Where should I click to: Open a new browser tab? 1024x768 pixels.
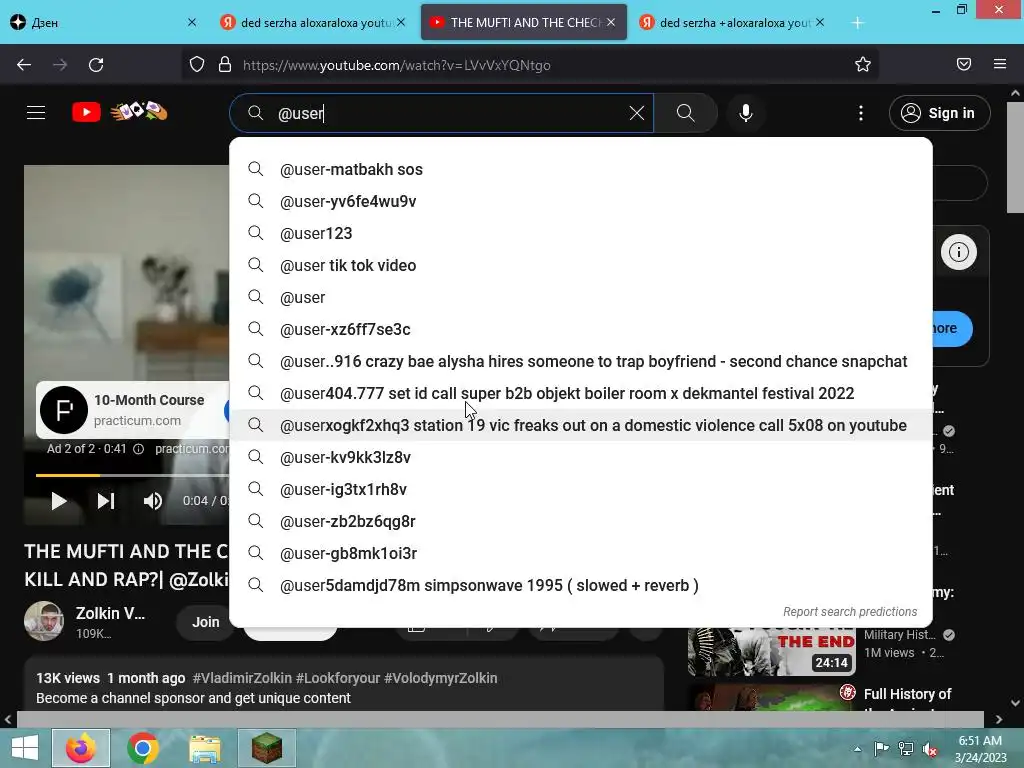[x=858, y=23]
